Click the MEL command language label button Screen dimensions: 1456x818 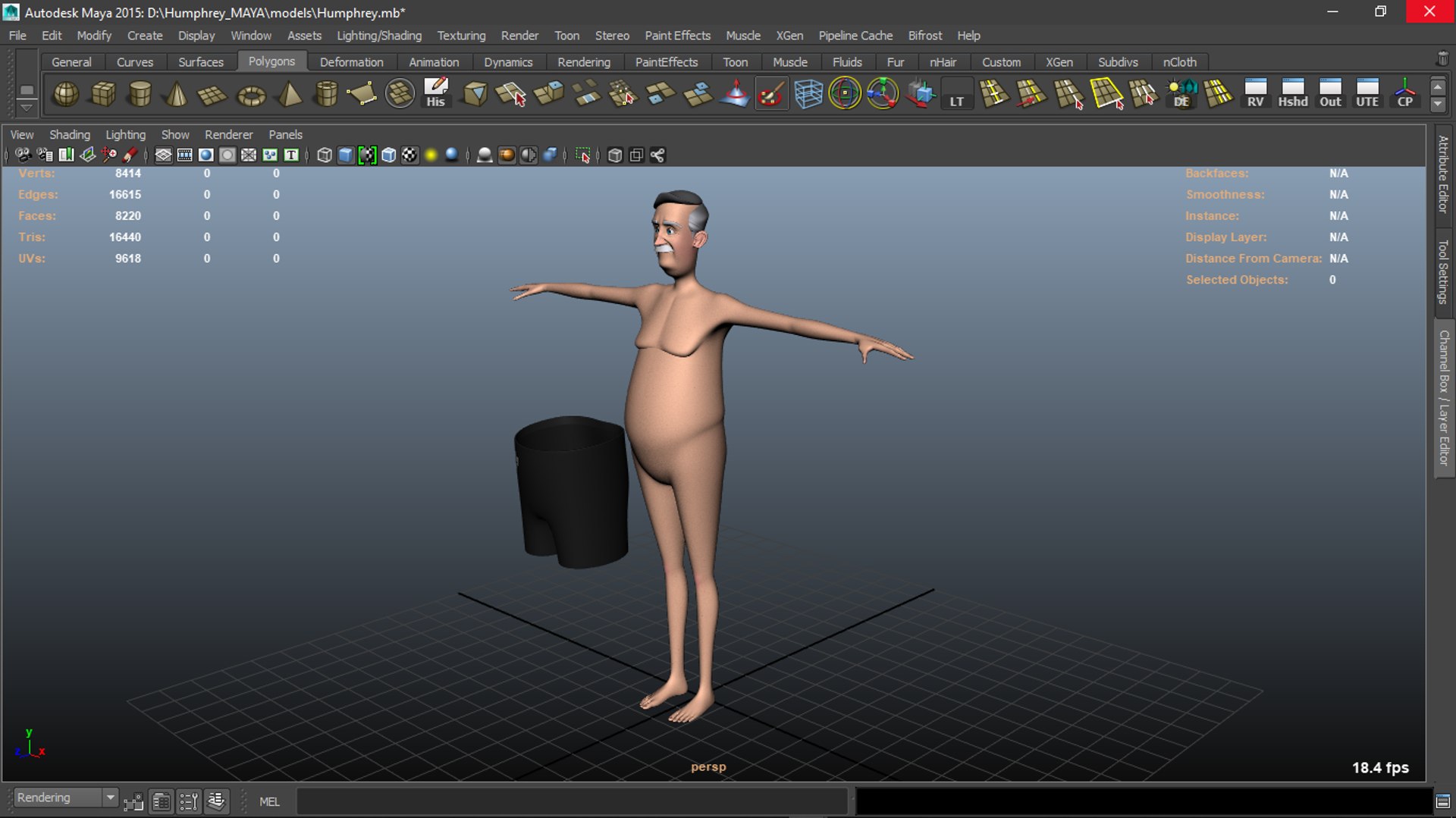coord(269,801)
